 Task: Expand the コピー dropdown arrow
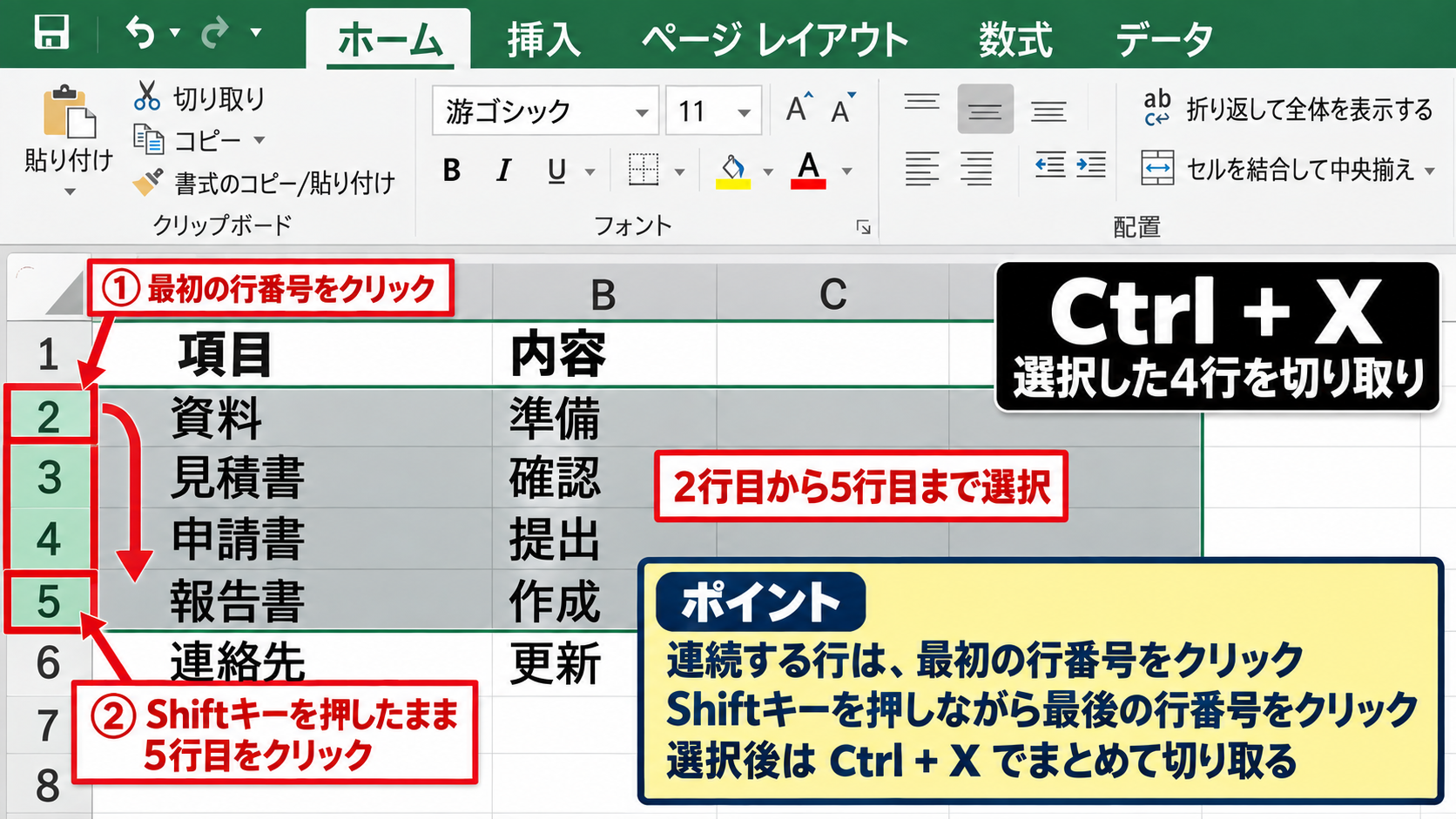point(259,140)
